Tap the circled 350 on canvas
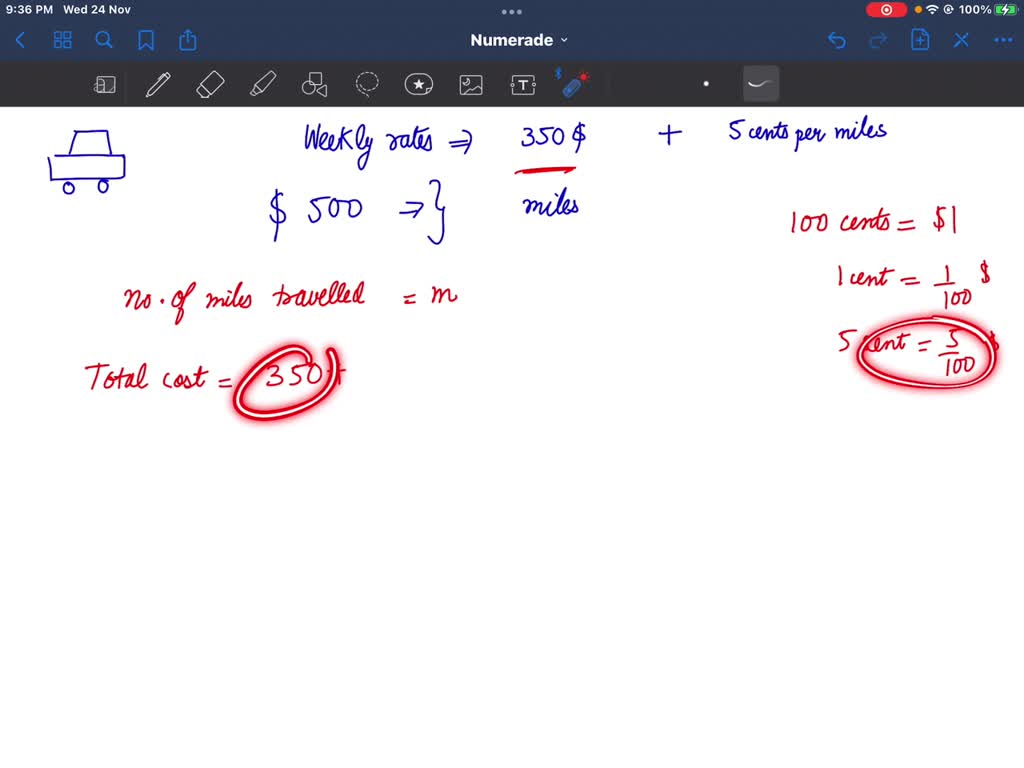 pyautogui.click(x=286, y=381)
